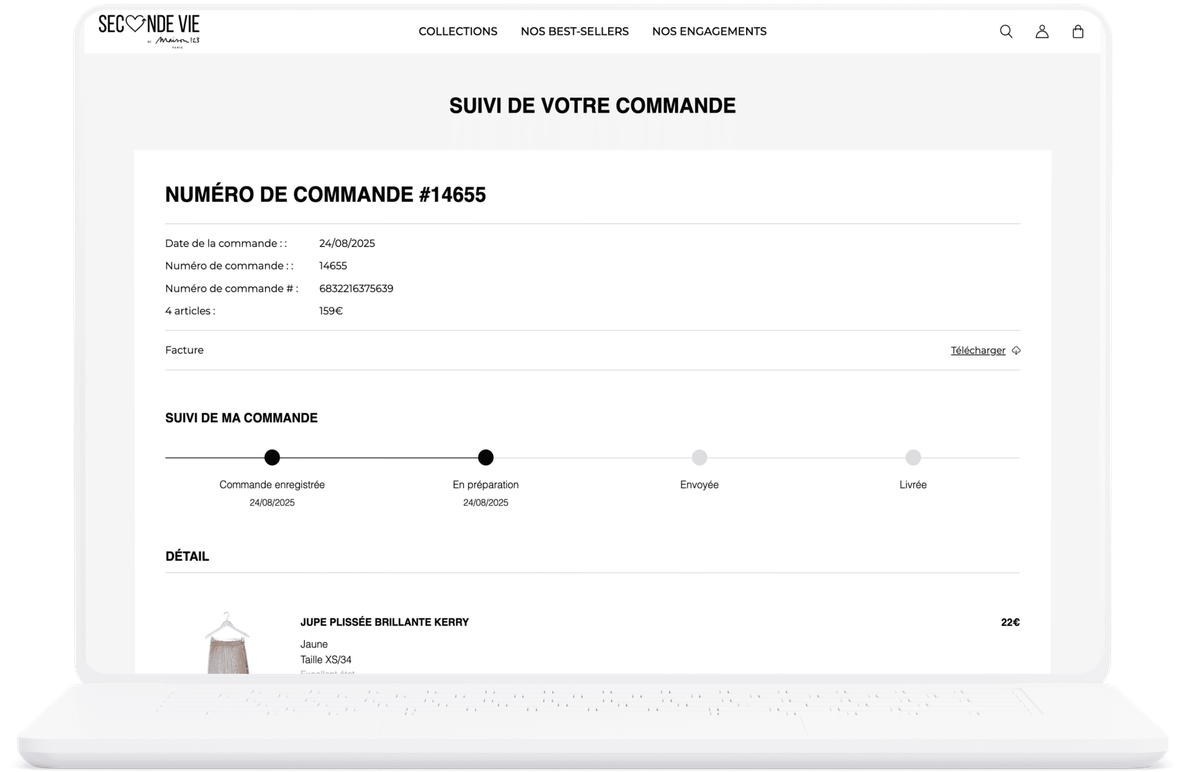Screen dimensions: 1185x772
Task: Click the Télécharger invoice link
Action: coord(977,350)
